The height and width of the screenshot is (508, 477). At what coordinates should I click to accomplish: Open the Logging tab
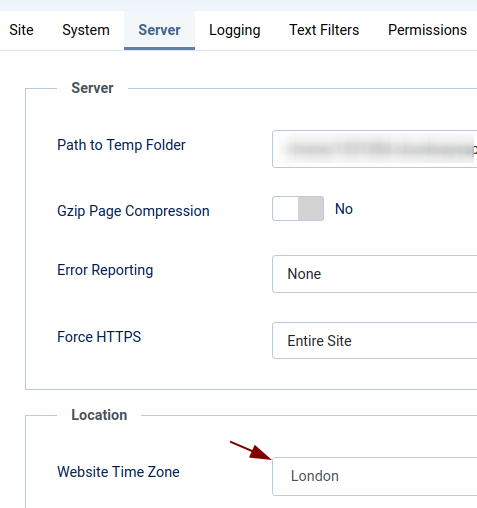click(235, 30)
